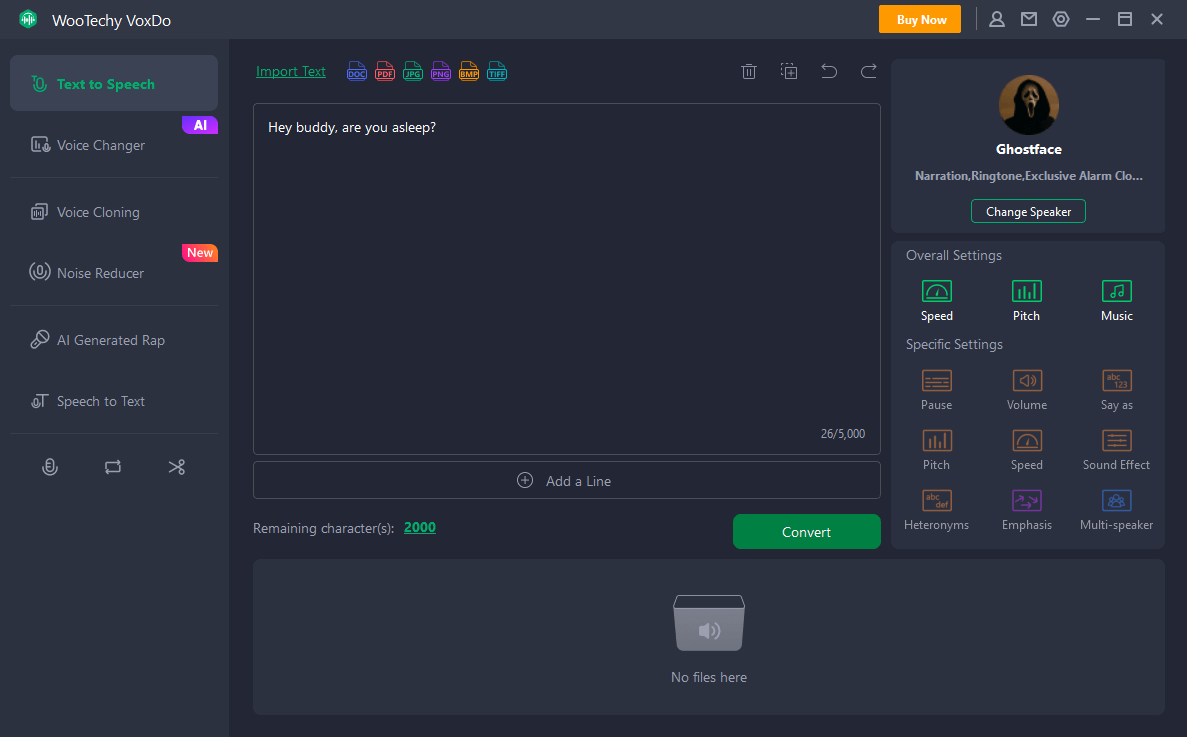The width and height of the screenshot is (1187, 737).
Task: Open the scissors audio cutter tool
Action: point(177,467)
